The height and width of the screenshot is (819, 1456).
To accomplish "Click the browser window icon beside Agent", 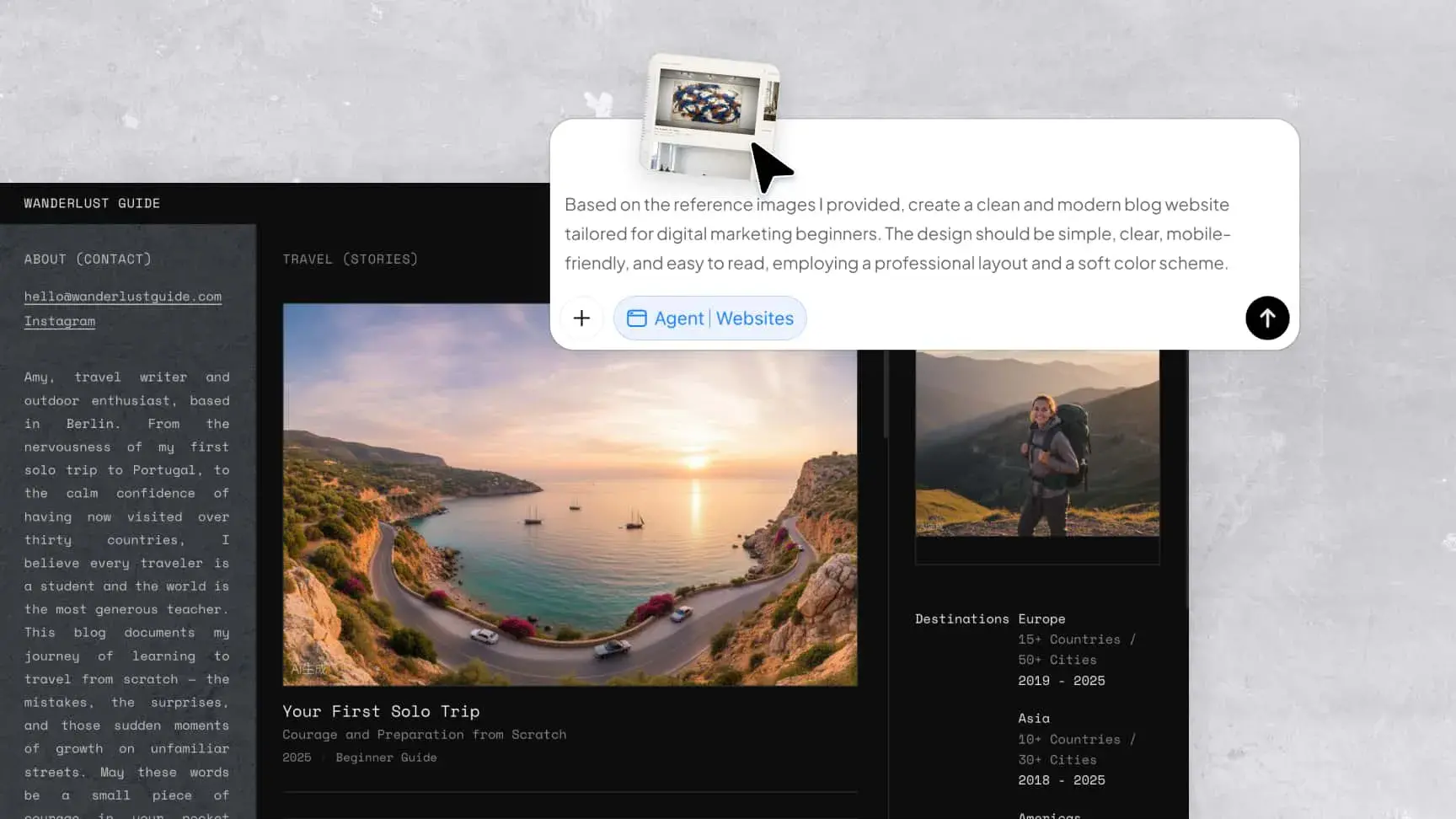I will [637, 318].
